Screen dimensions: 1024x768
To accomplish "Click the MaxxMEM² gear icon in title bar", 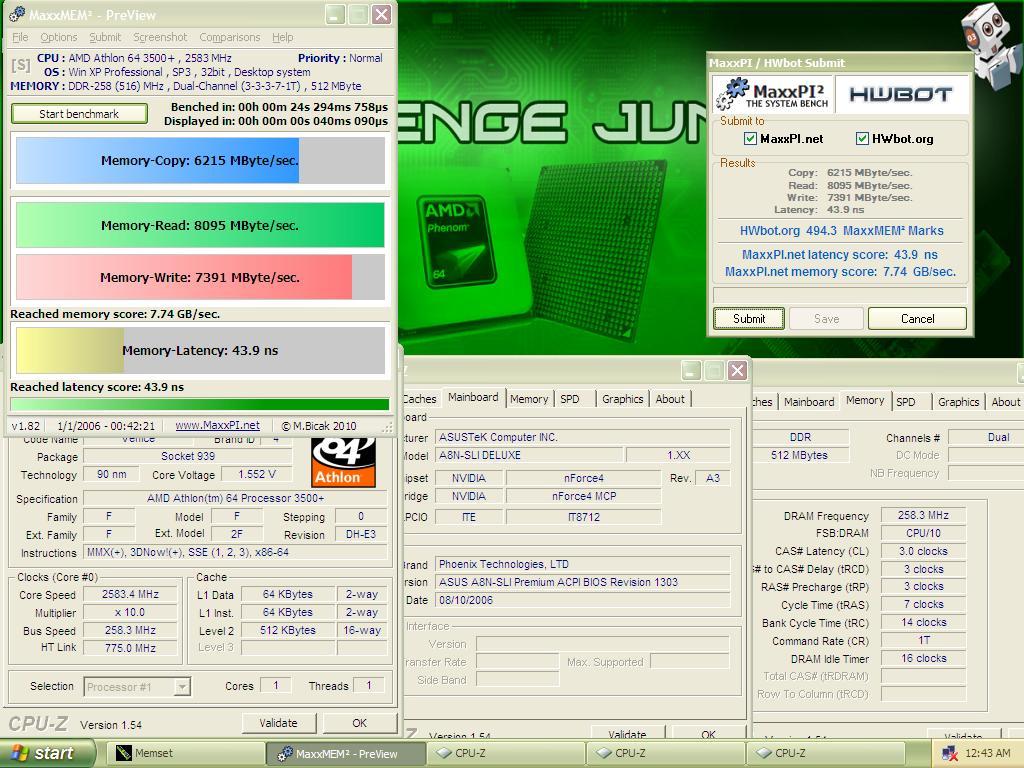I will (x=17, y=14).
